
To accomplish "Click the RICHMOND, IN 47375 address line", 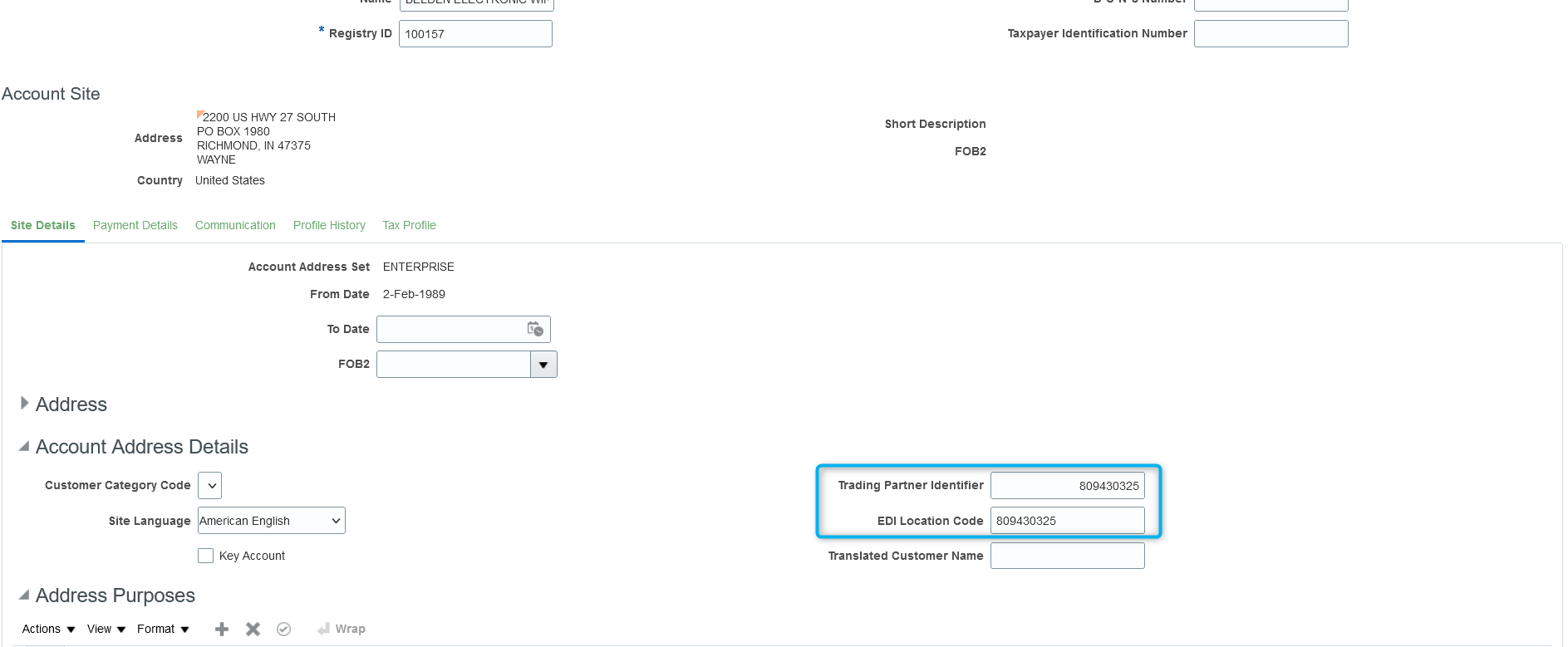I will (x=253, y=145).
